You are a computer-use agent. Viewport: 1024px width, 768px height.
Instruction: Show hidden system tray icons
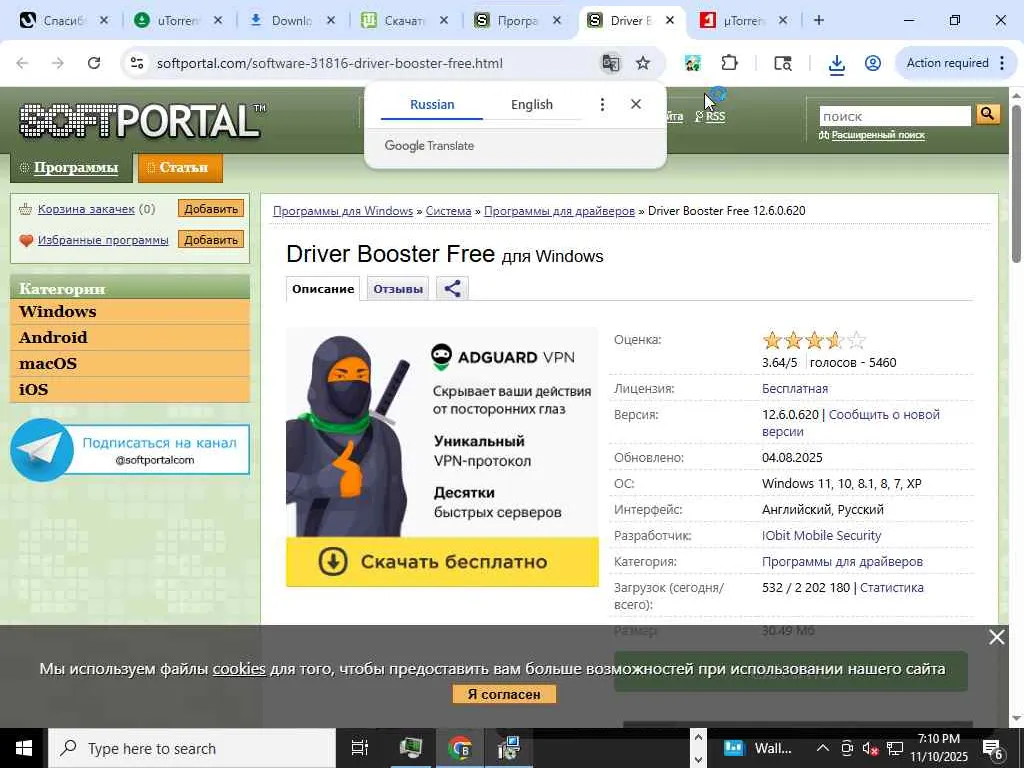point(823,748)
